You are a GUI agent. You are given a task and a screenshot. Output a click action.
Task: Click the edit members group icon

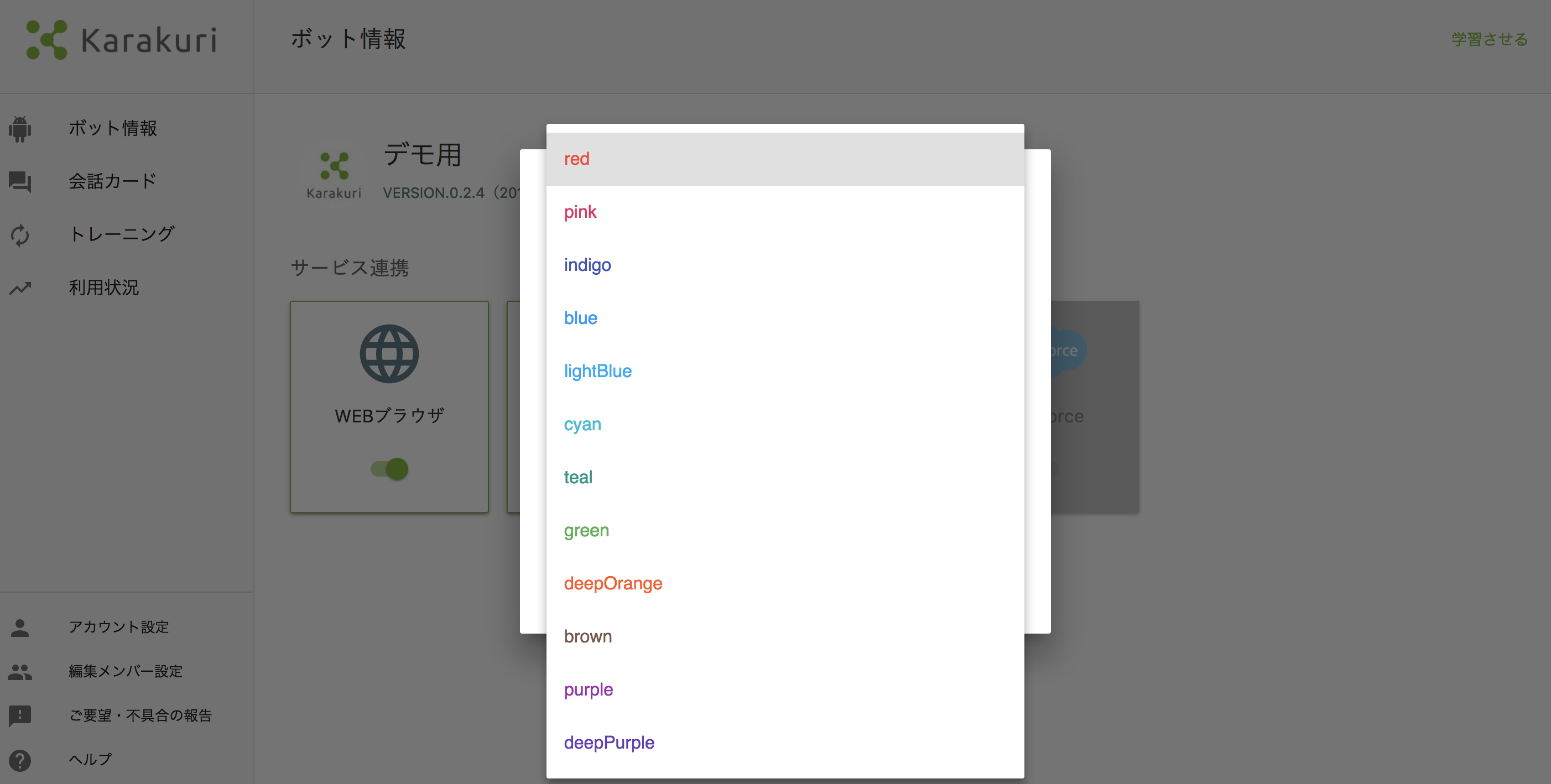pos(20,671)
